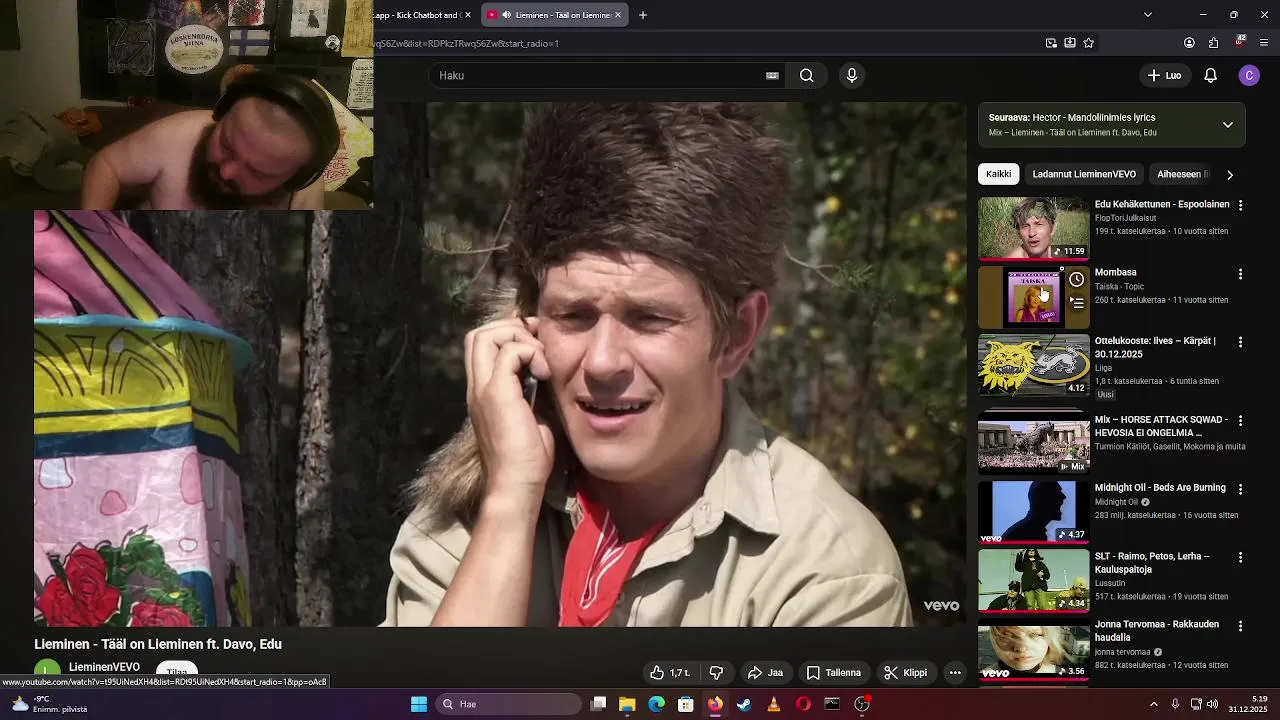This screenshot has width=1280, height=720.
Task: Add Mombasa to queue icon
Action: (x=1076, y=303)
